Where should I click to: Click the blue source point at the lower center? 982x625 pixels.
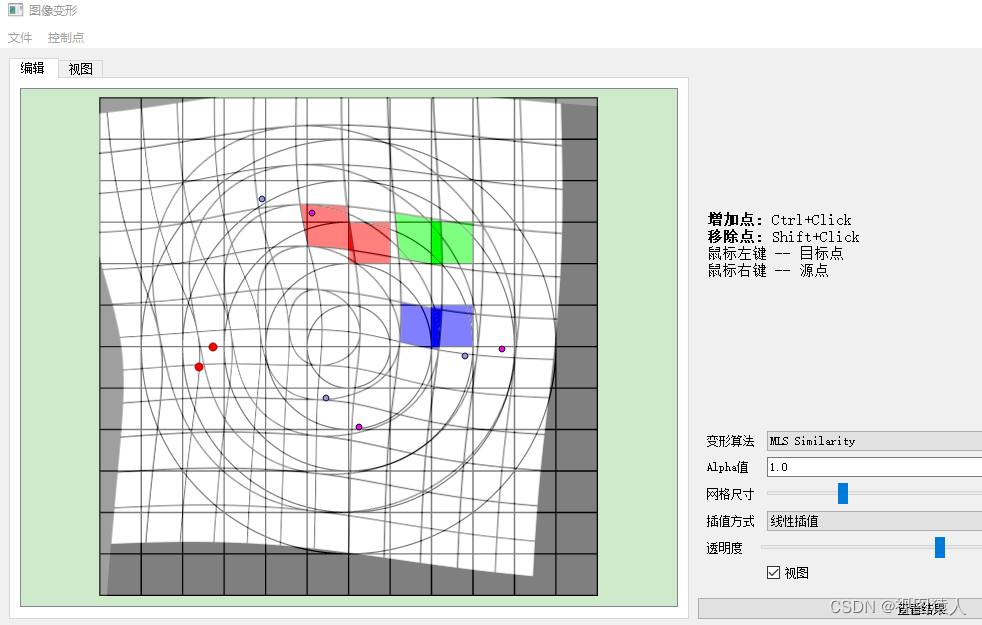(326, 398)
